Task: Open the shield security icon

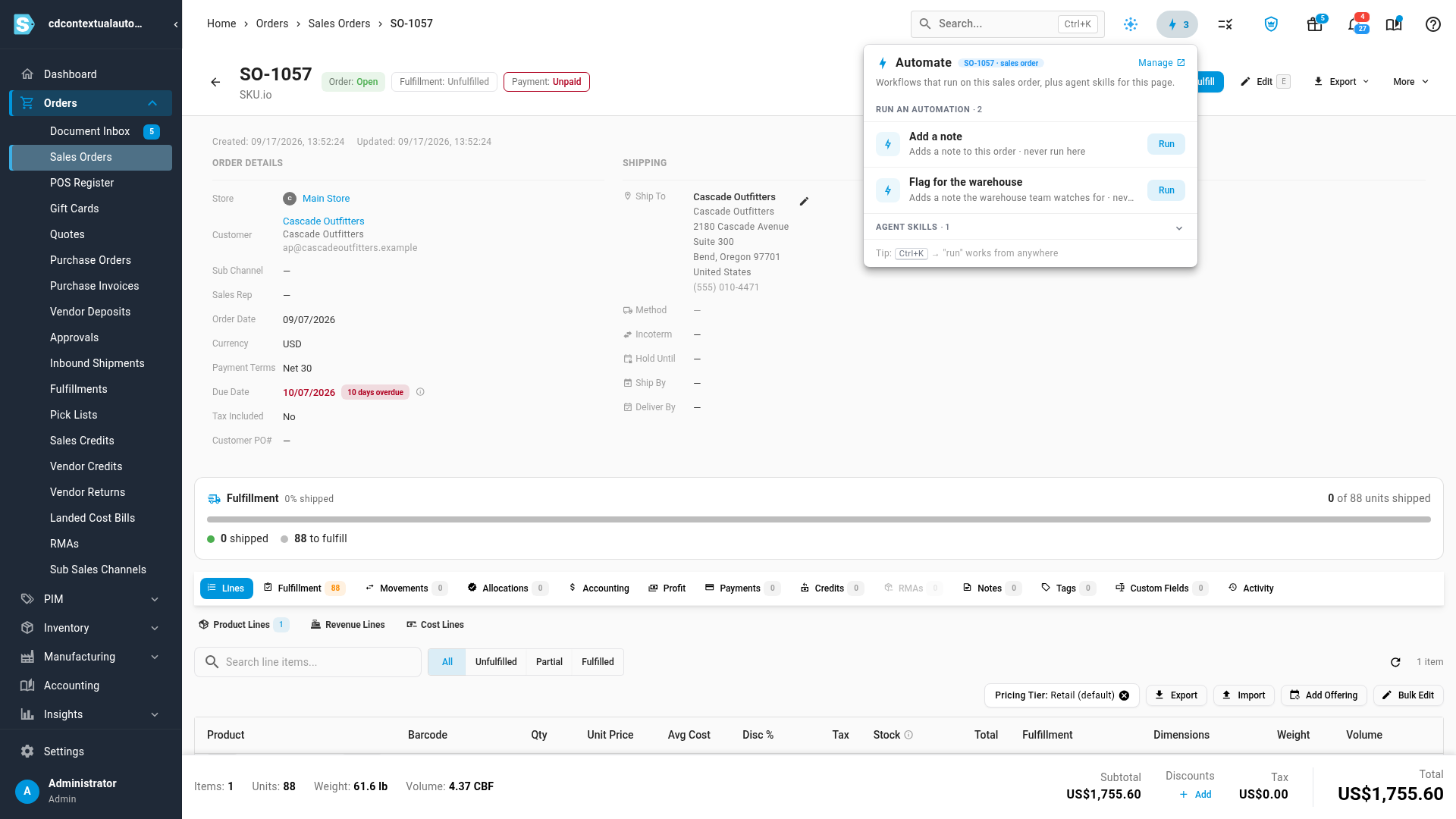Action: coord(1271,24)
